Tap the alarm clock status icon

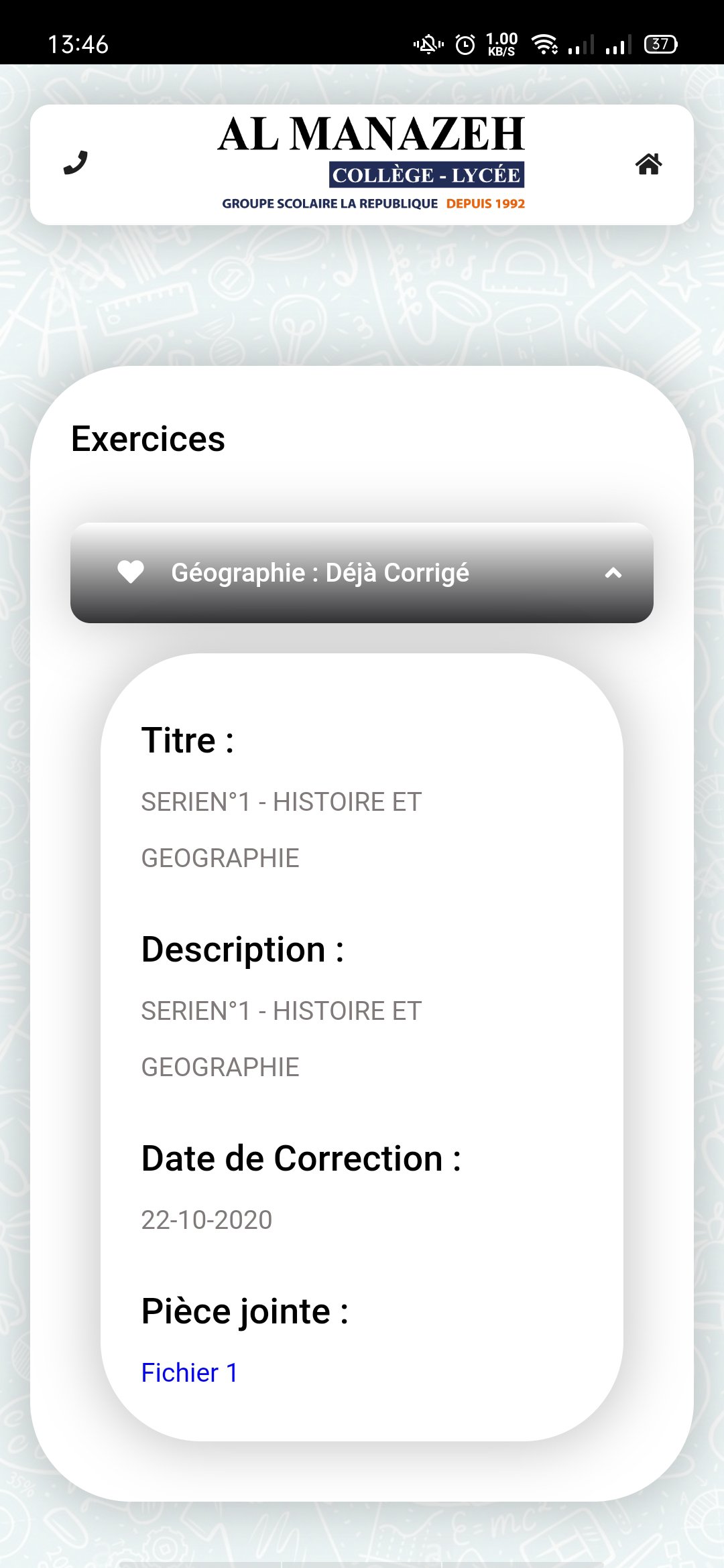click(465, 44)
